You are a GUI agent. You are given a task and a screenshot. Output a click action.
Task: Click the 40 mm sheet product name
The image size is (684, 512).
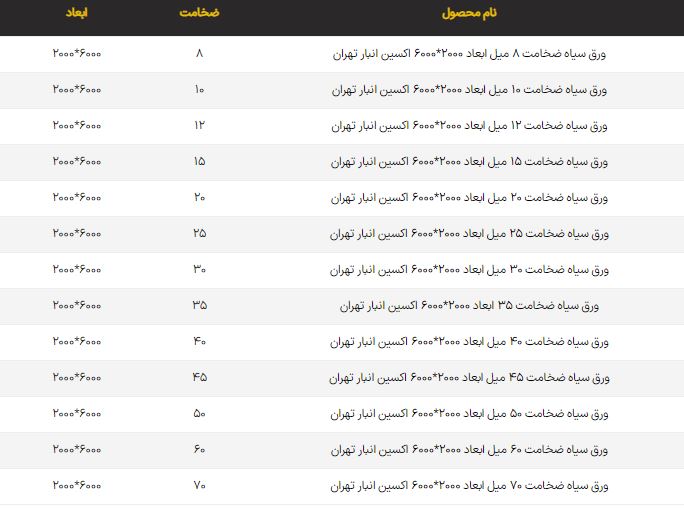[468, 342]
